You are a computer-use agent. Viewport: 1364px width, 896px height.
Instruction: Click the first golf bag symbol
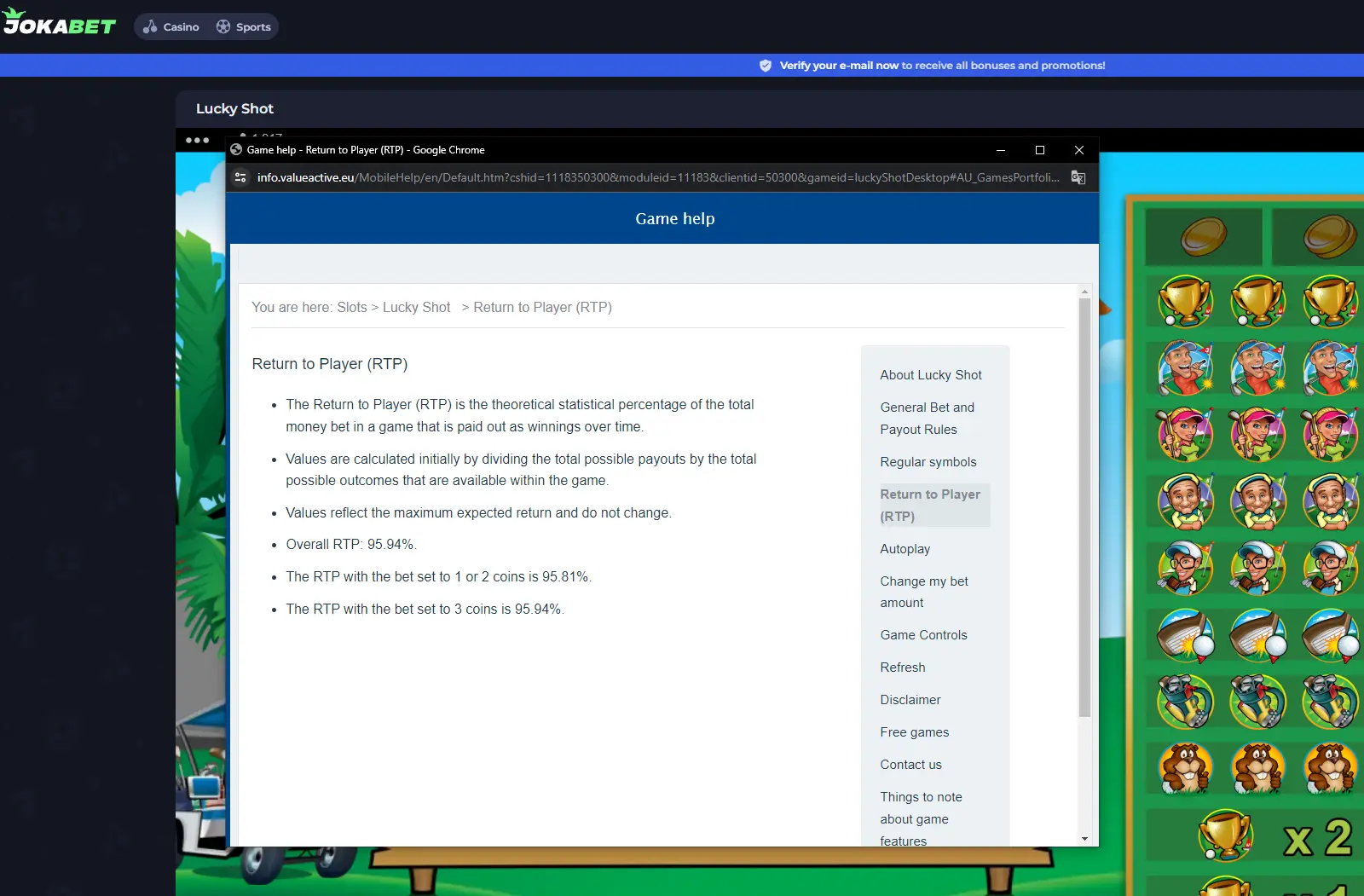(x=1185, y=702)
